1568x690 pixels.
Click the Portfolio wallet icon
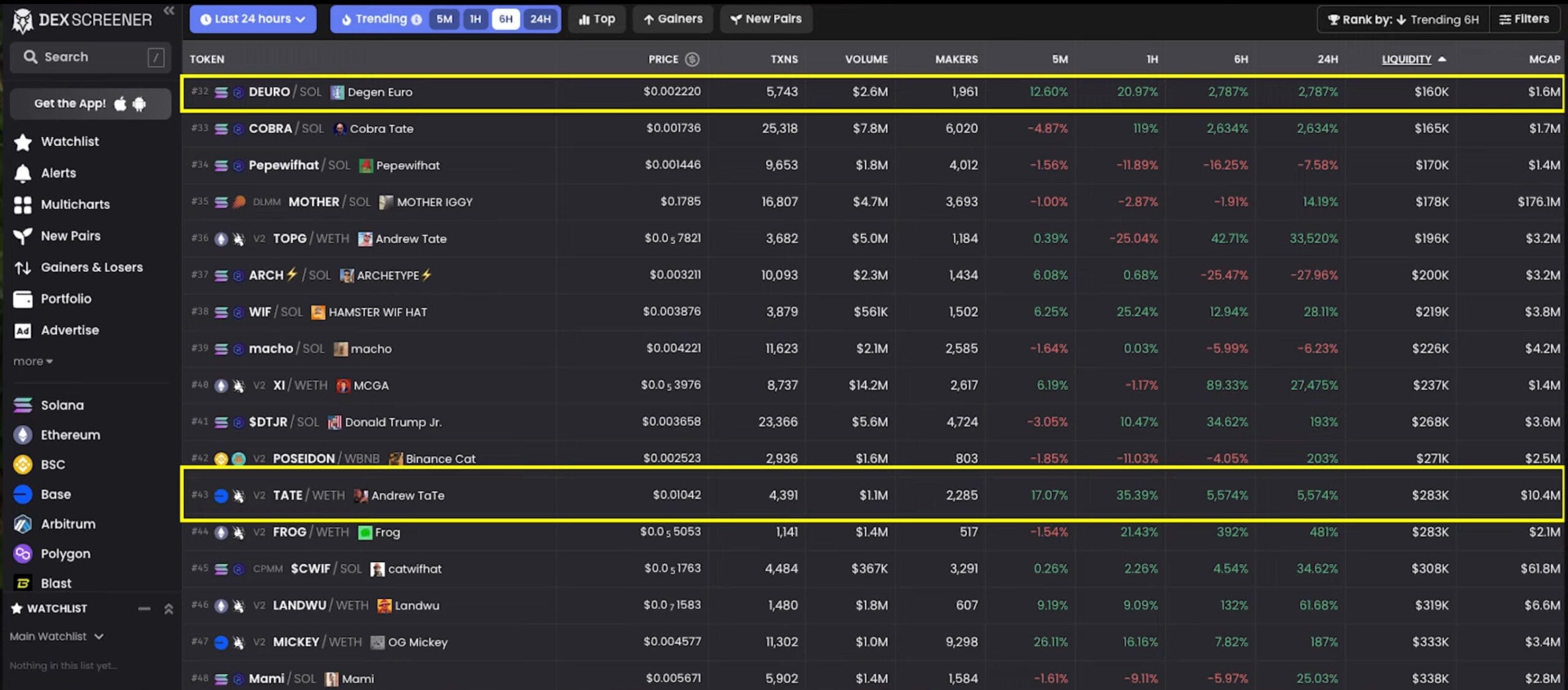23,299
